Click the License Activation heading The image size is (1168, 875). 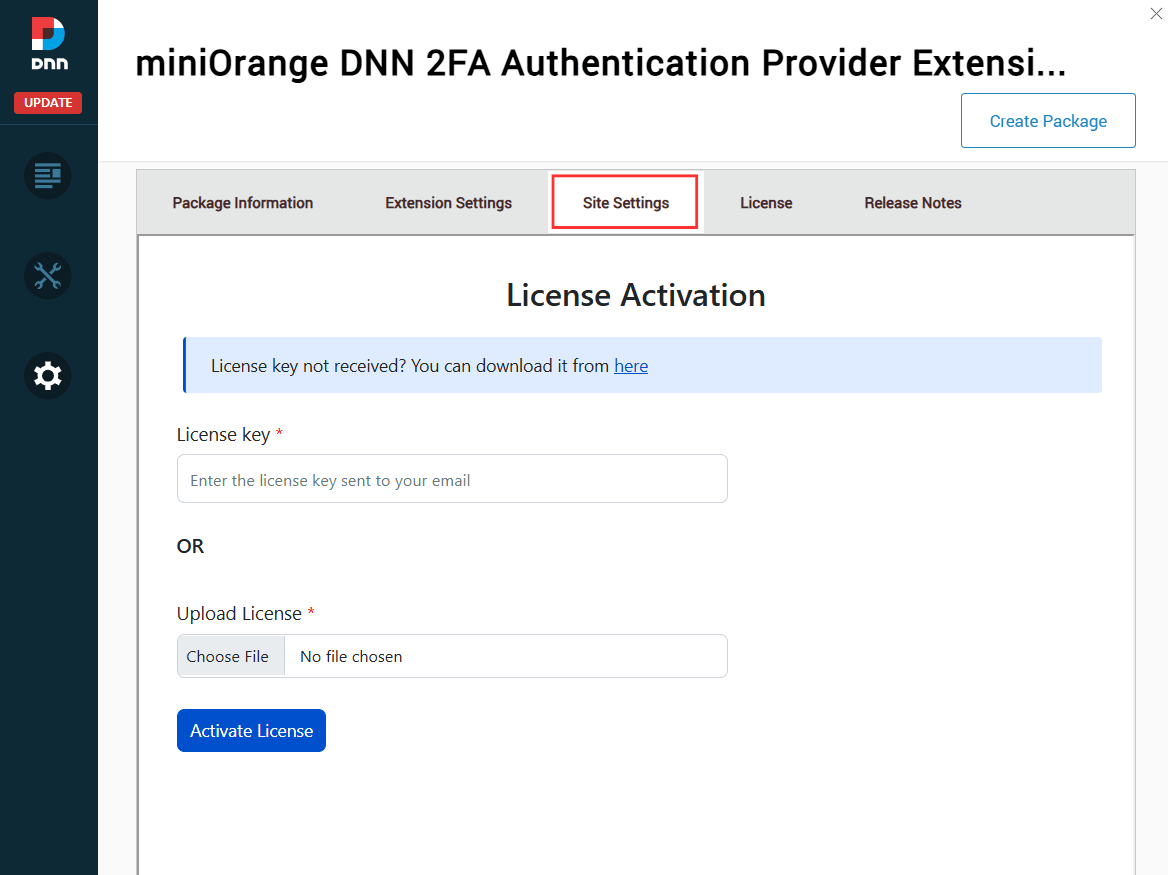pos(636,295)
